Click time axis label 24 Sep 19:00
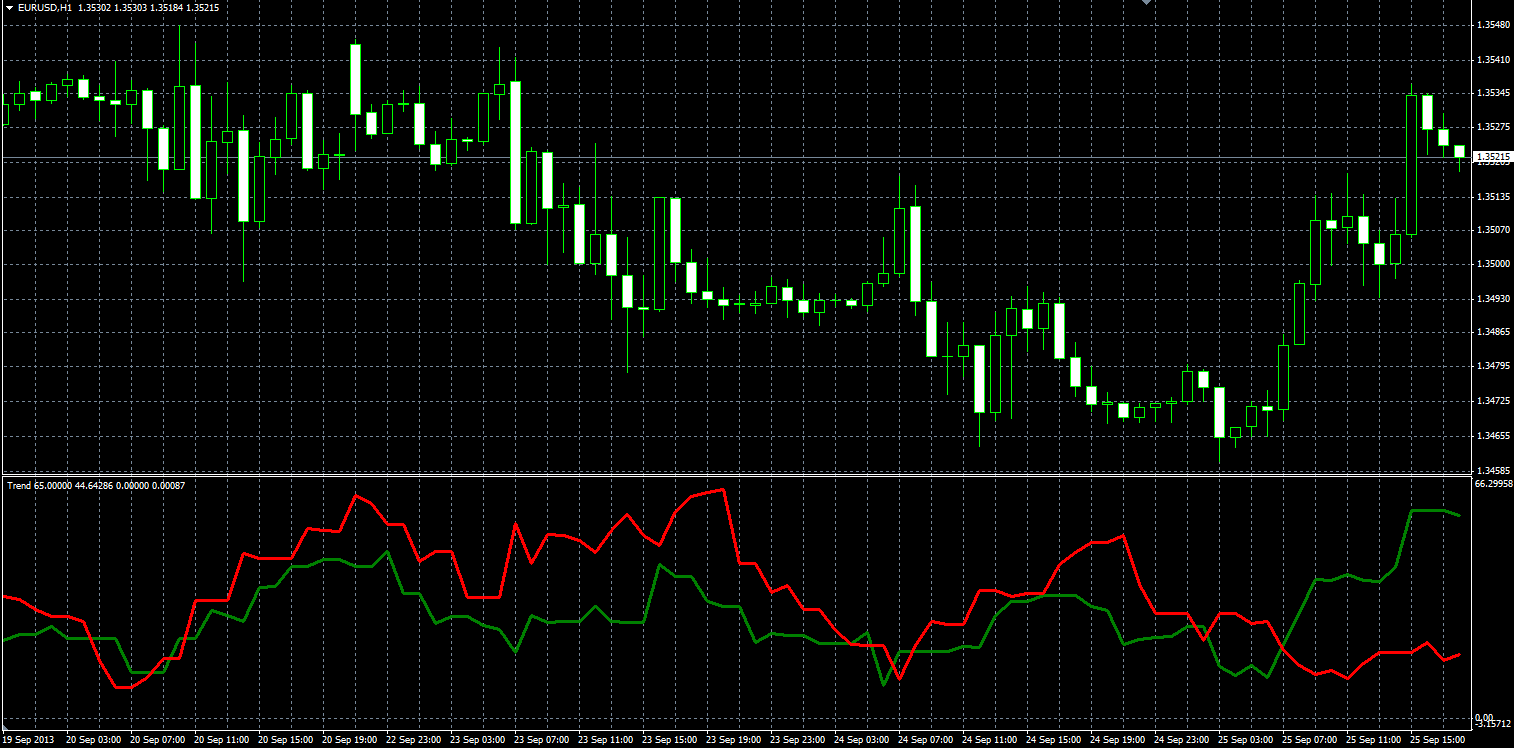This screenshot has width=1514, height=748. pos(1117,740)
